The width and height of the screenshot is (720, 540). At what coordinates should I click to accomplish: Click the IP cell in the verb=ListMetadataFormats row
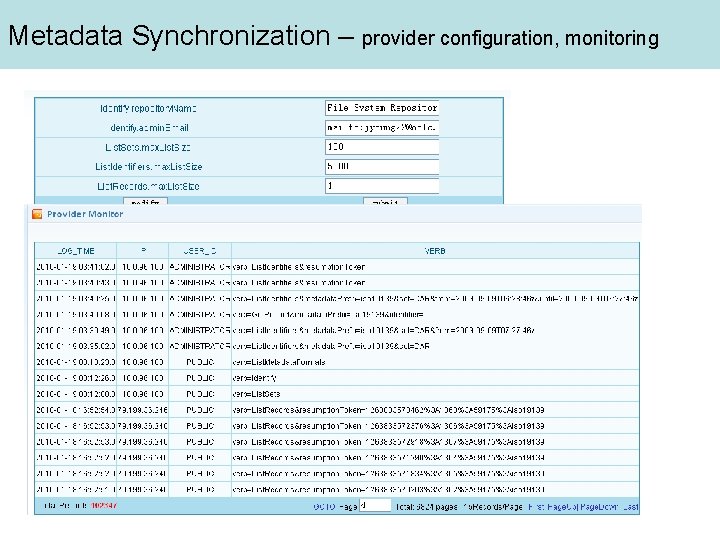click(x=143, y=362)
